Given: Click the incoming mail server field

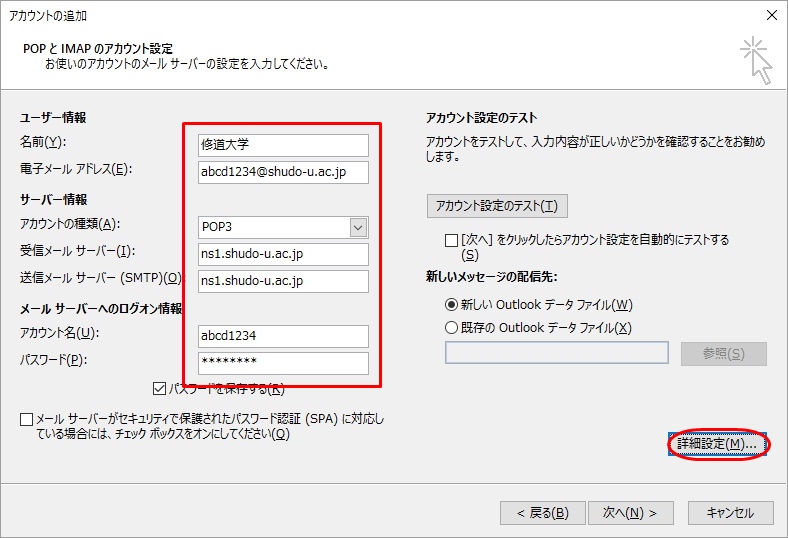Looking at the screenshot, I should click(282, 254).
